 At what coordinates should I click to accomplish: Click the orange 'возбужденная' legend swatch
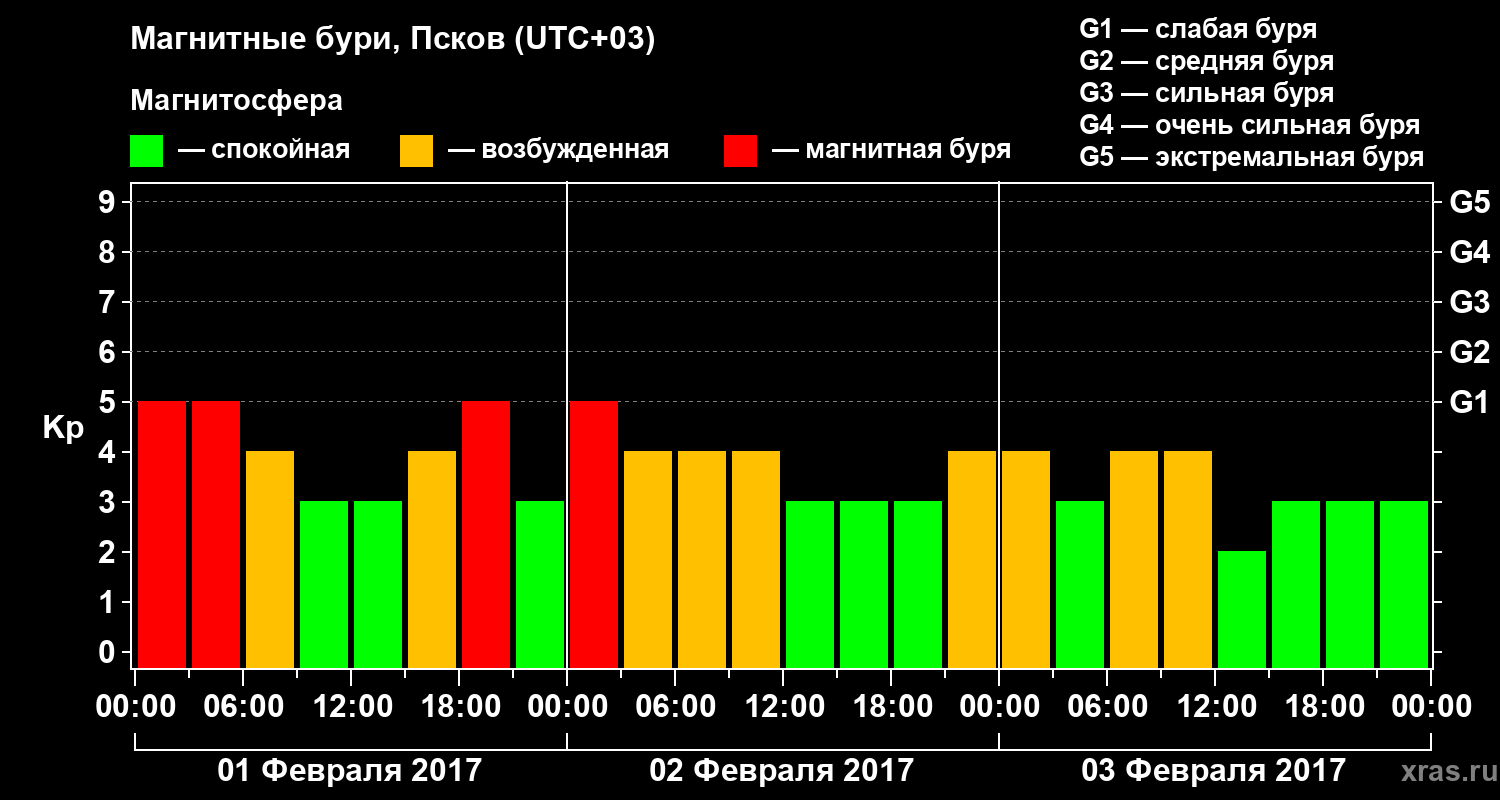416,151
